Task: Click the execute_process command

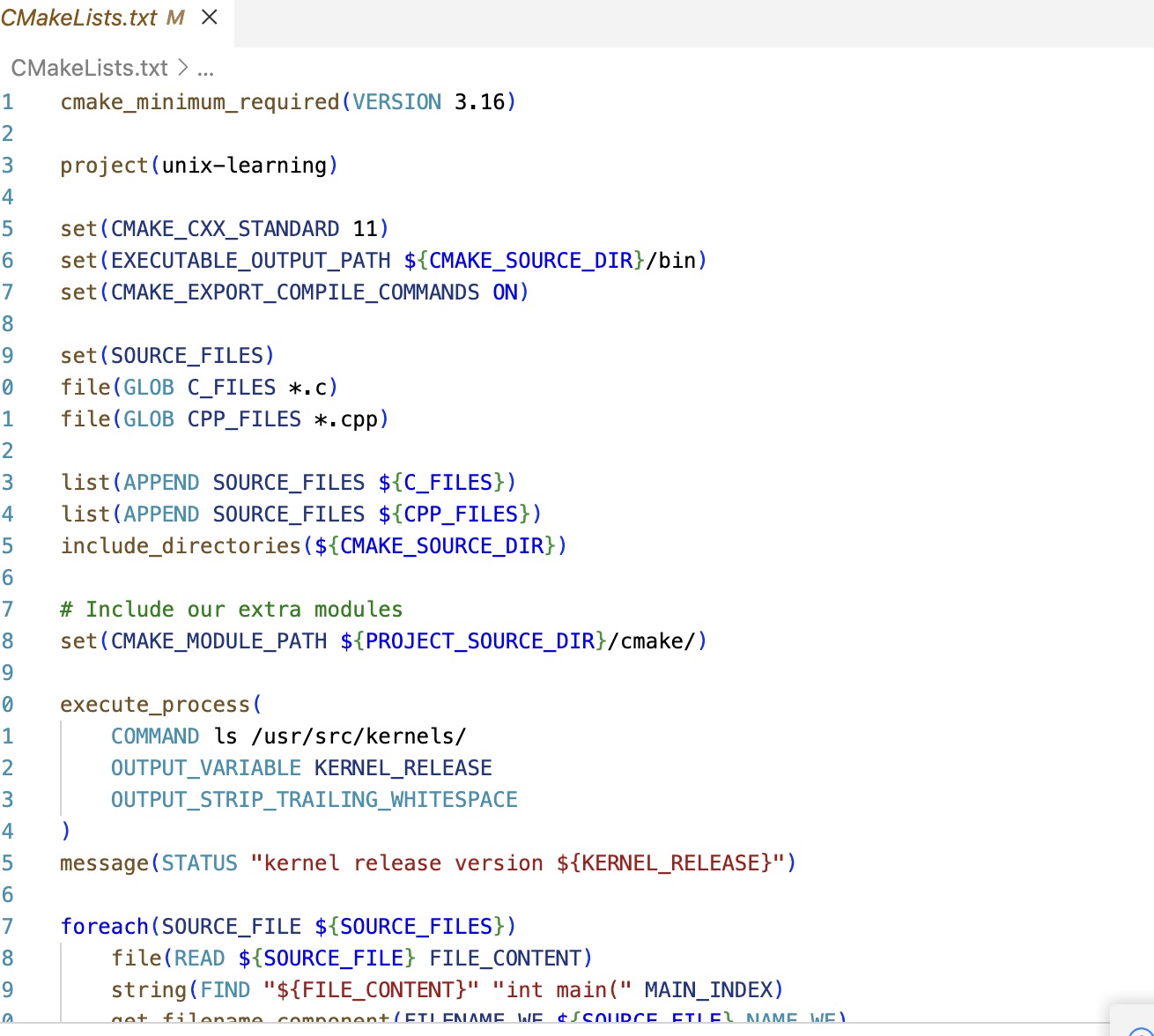Action: coord(155,705)
